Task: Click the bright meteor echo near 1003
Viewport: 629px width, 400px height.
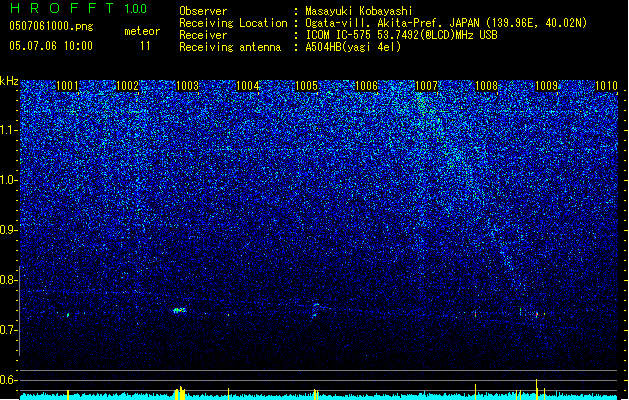Action: pyautogui.click(x=180, y=310)
